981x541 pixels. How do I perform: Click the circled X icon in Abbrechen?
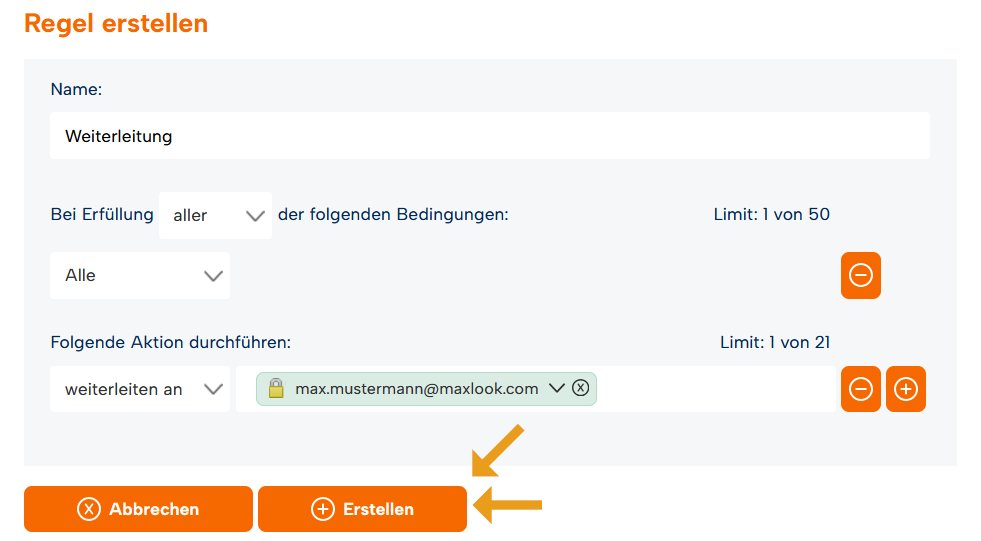coord(89,509)
